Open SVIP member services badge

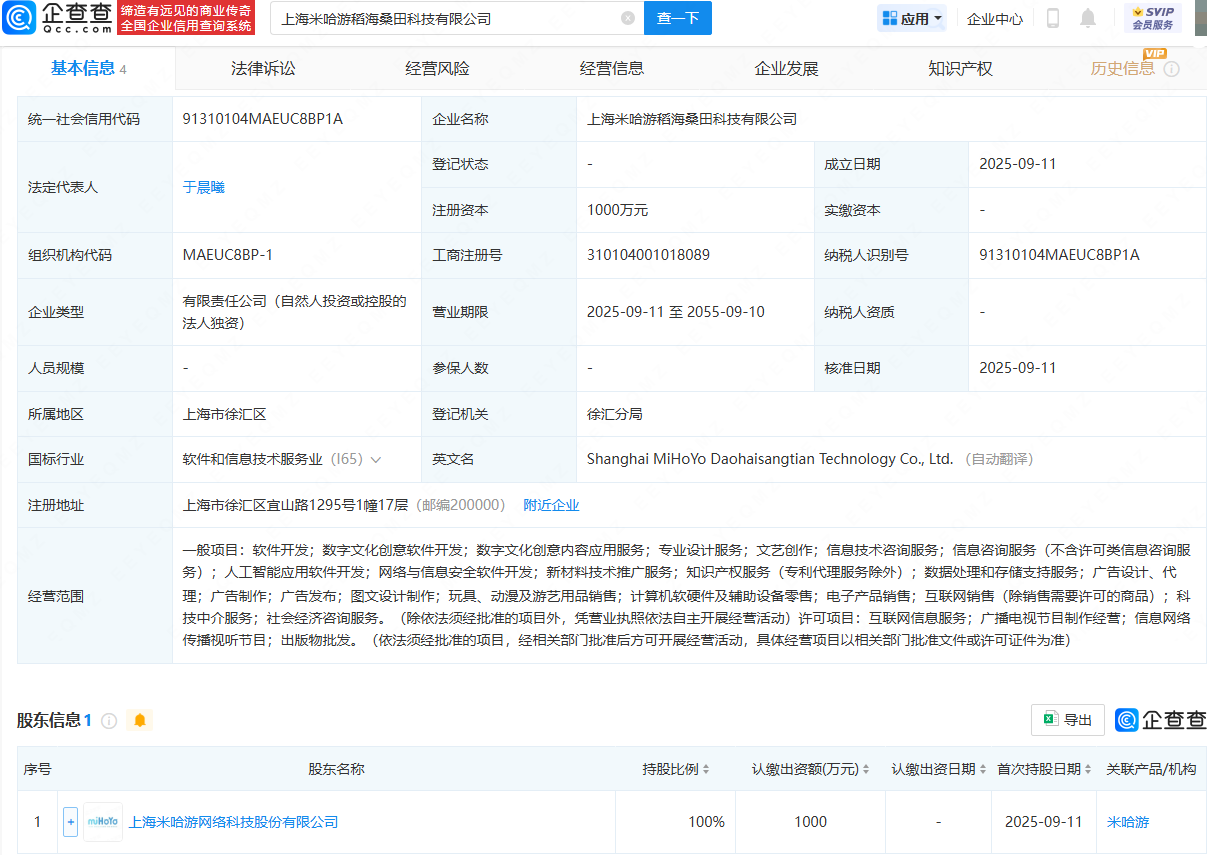pos(1152,18)
